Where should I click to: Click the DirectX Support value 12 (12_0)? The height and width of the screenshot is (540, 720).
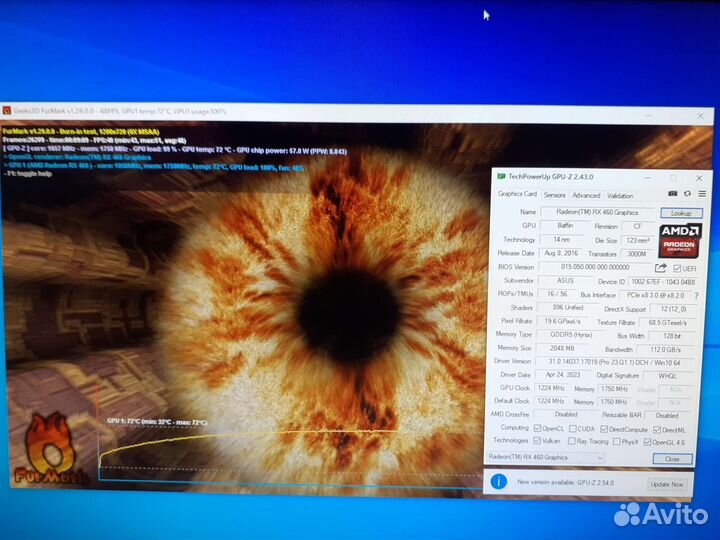tap(673, 309)
